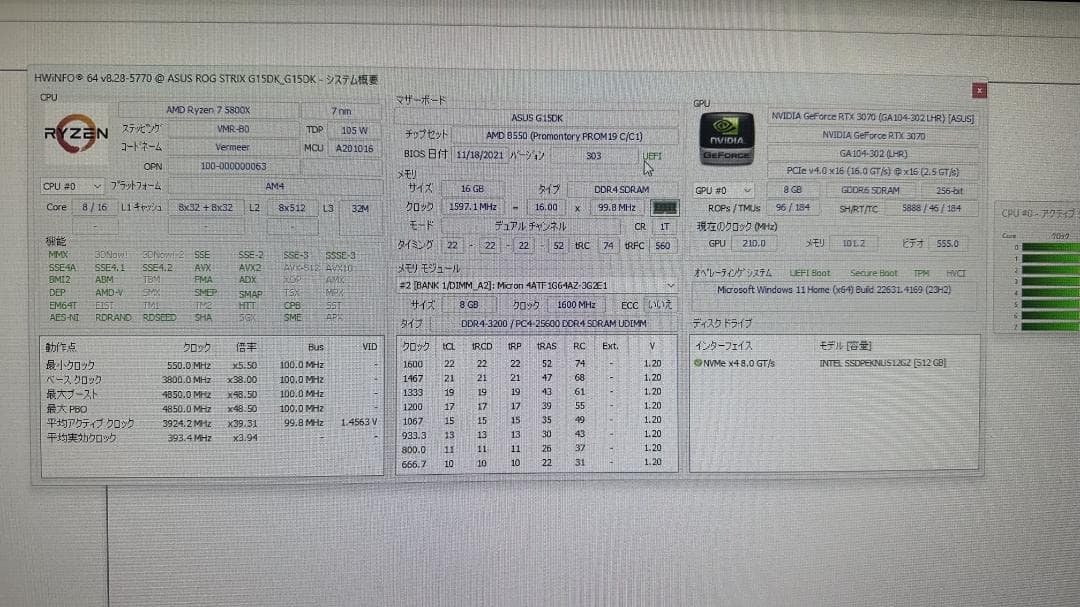
Task: Toggle the AMD-V feature flag
Action: 110,292
